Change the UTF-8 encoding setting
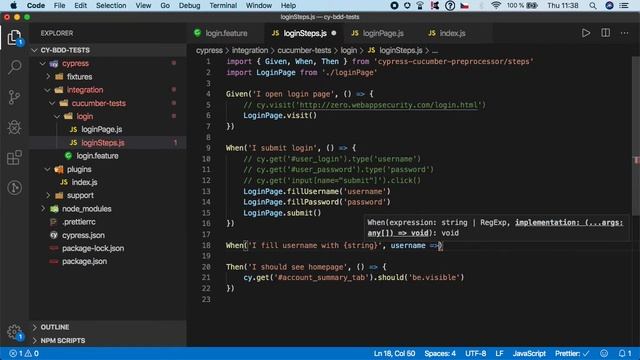 pyautogui.click(x=476, y=353)
